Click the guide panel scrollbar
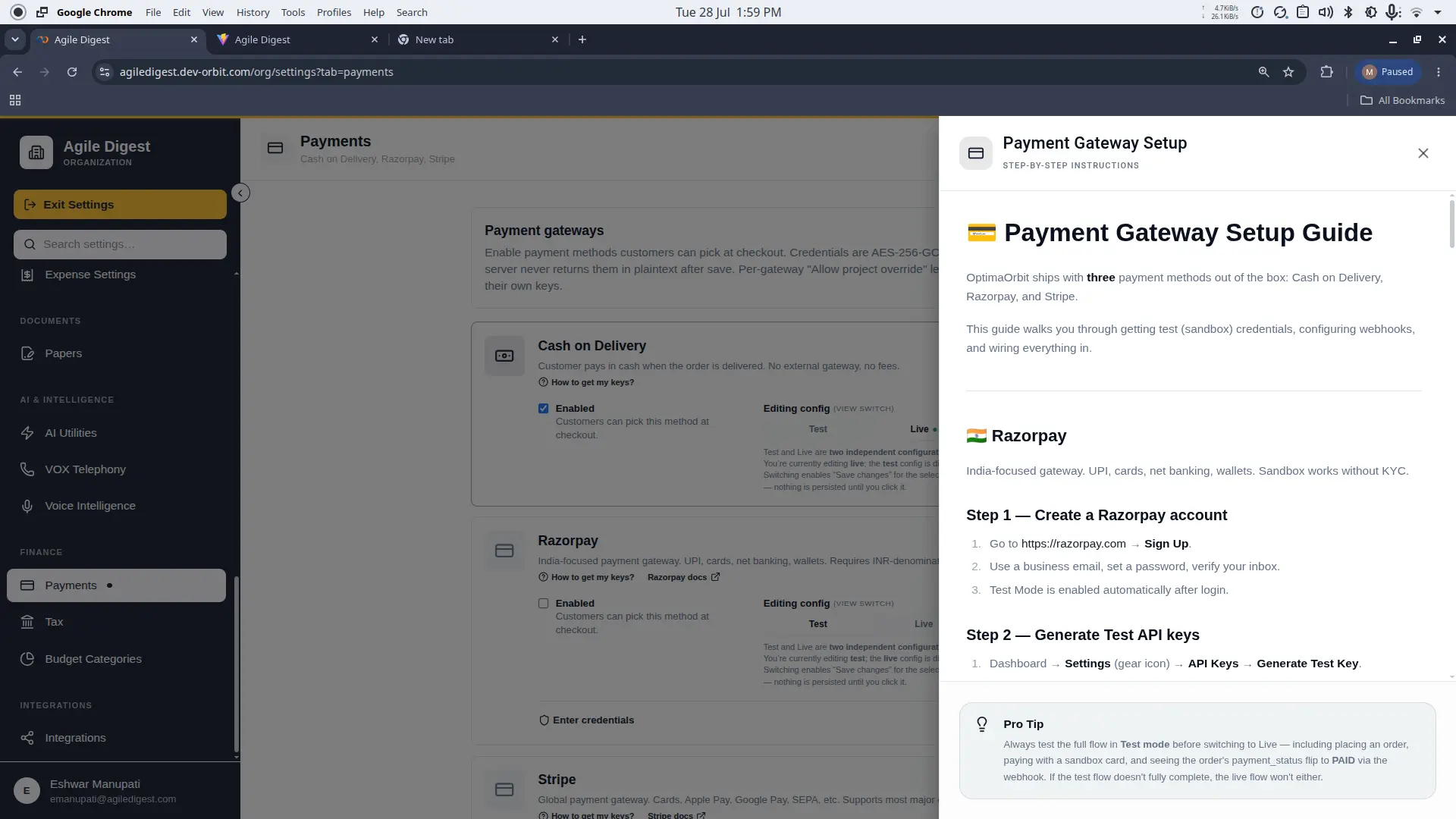 pos(1451,224)
